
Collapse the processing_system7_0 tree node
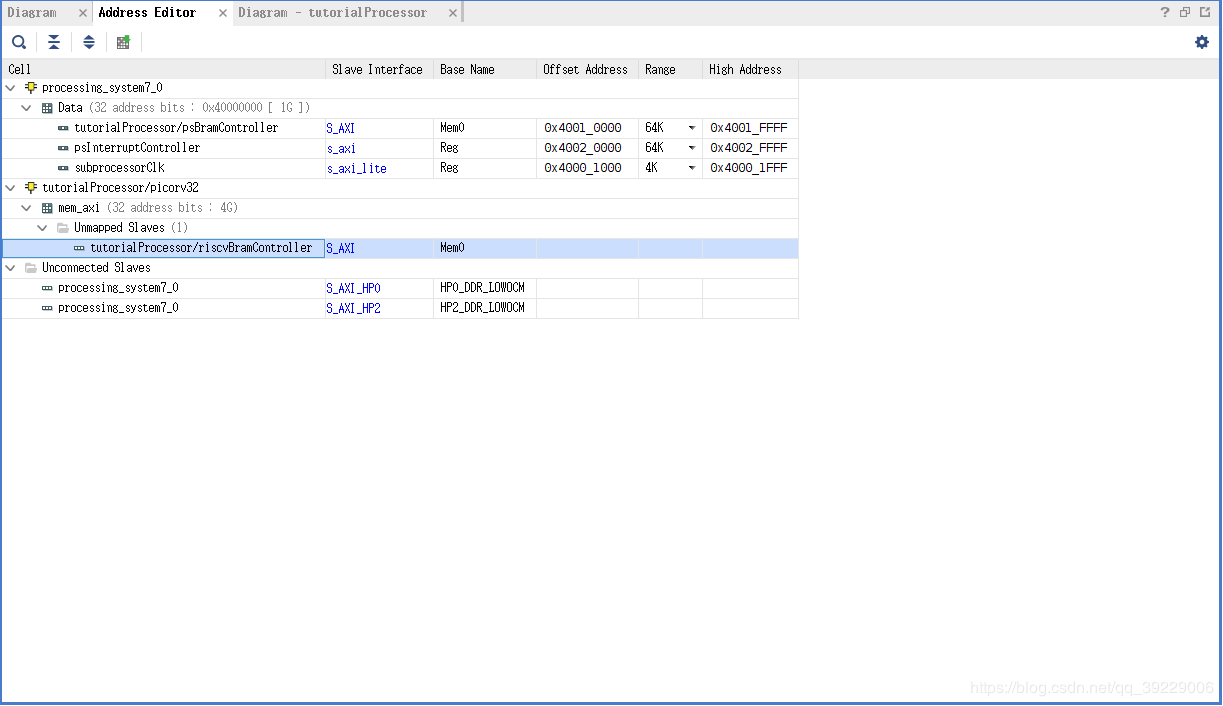(10, 88)
